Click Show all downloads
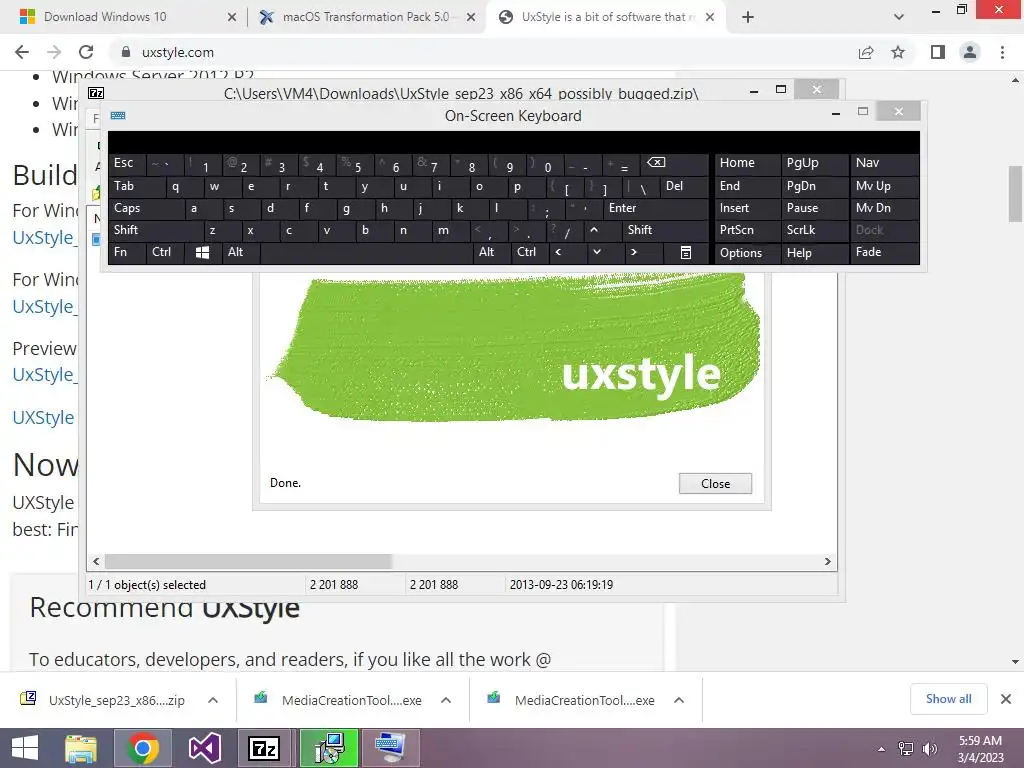 pos(948,699)
